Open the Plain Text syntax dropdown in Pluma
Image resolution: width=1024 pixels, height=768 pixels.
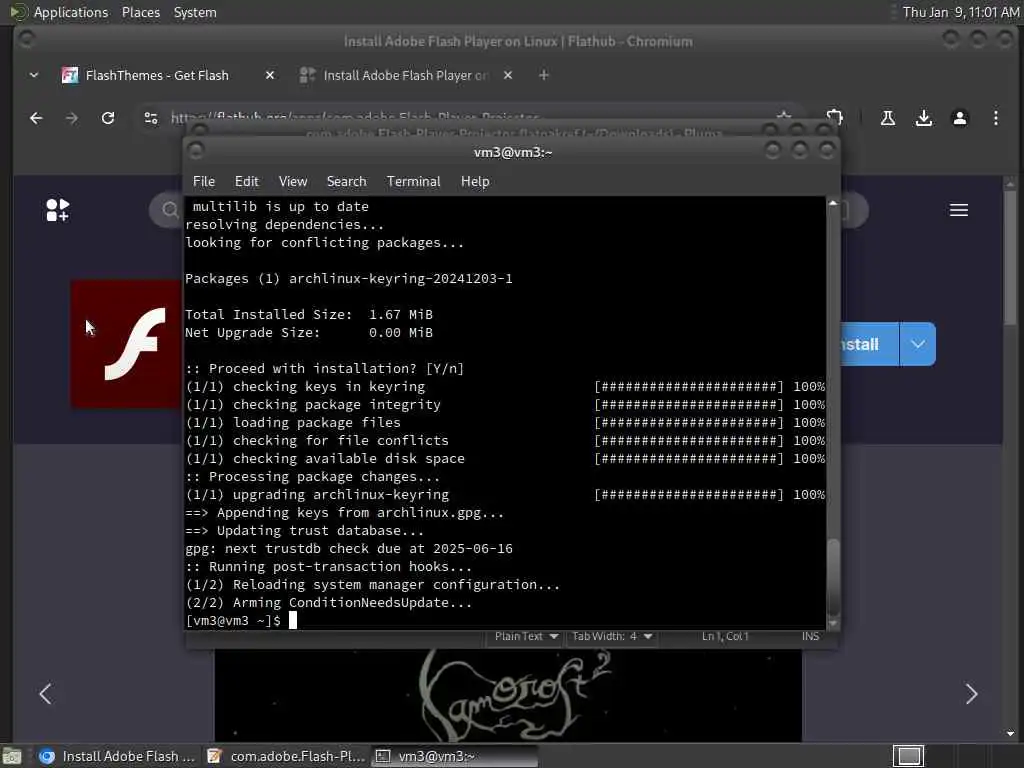point(526,636)
